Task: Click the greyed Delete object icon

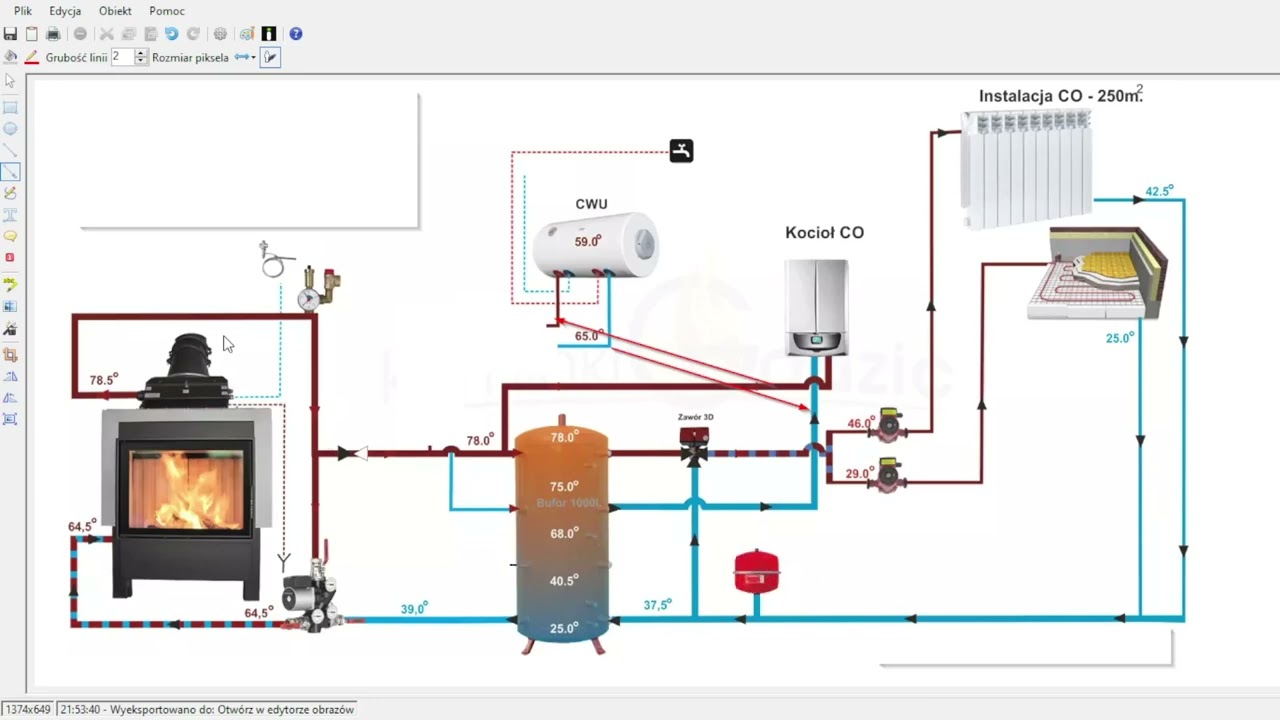Action: coord(80,34)
